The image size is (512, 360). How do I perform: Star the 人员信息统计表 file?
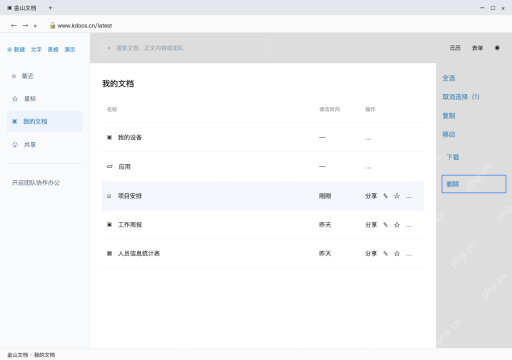397,254
